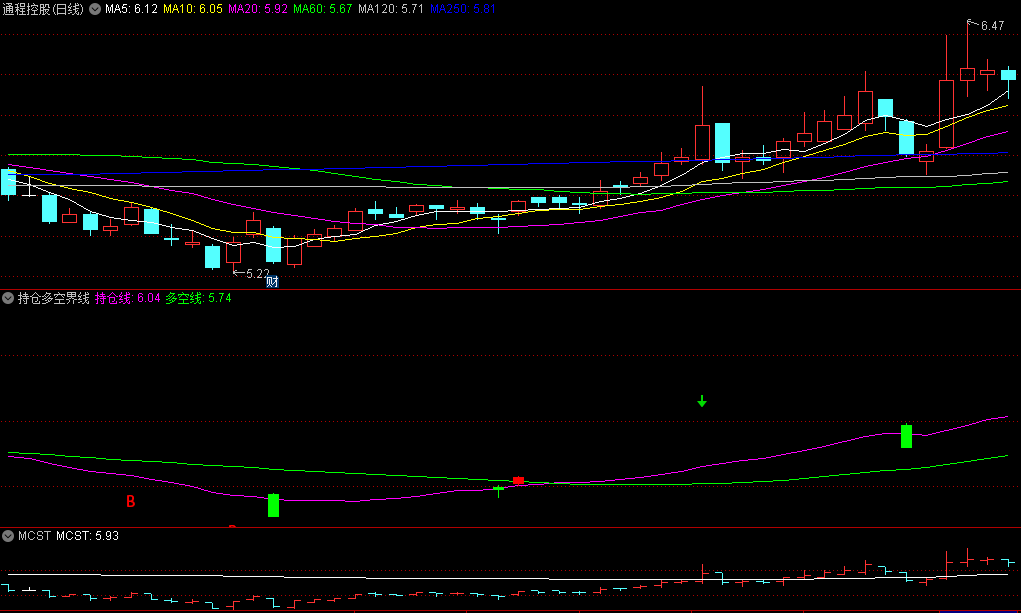Select the MA20: 5.92 label
The image size is (1021, 613).
click(258, 9)
